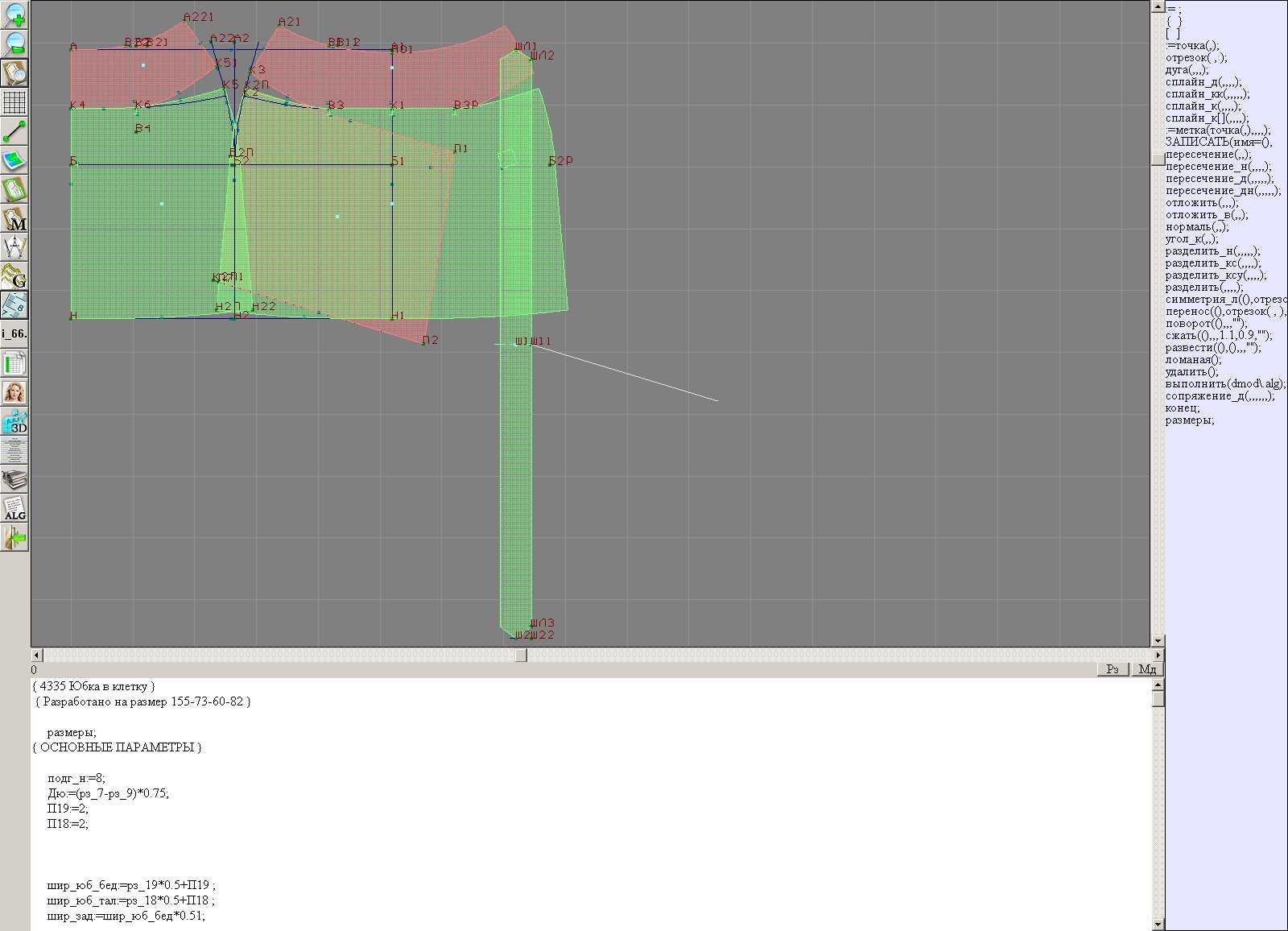This screenshot has width=1288, height=931.
Task: Click the zoom out magnifier icon
Action: point(14,43)
